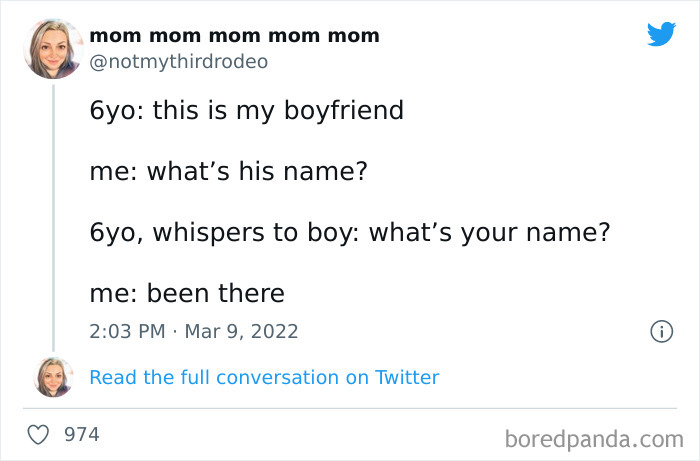Click the 2:03 PM timestamp
This screenshot has height=461, width=700.
(x=127, y=331)
